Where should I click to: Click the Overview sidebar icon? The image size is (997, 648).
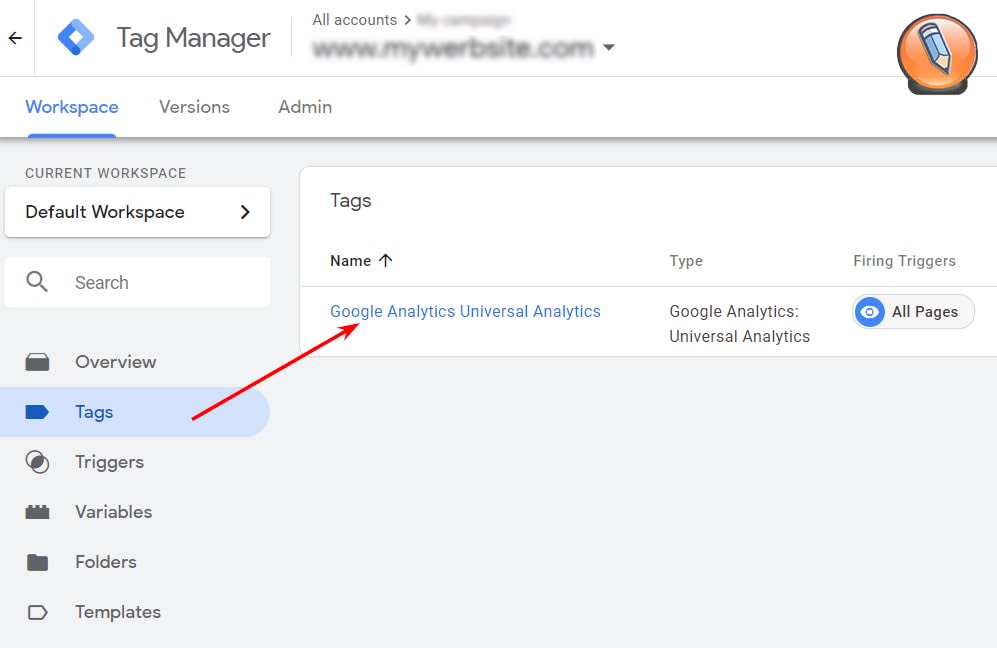click(x=37, y=362)
